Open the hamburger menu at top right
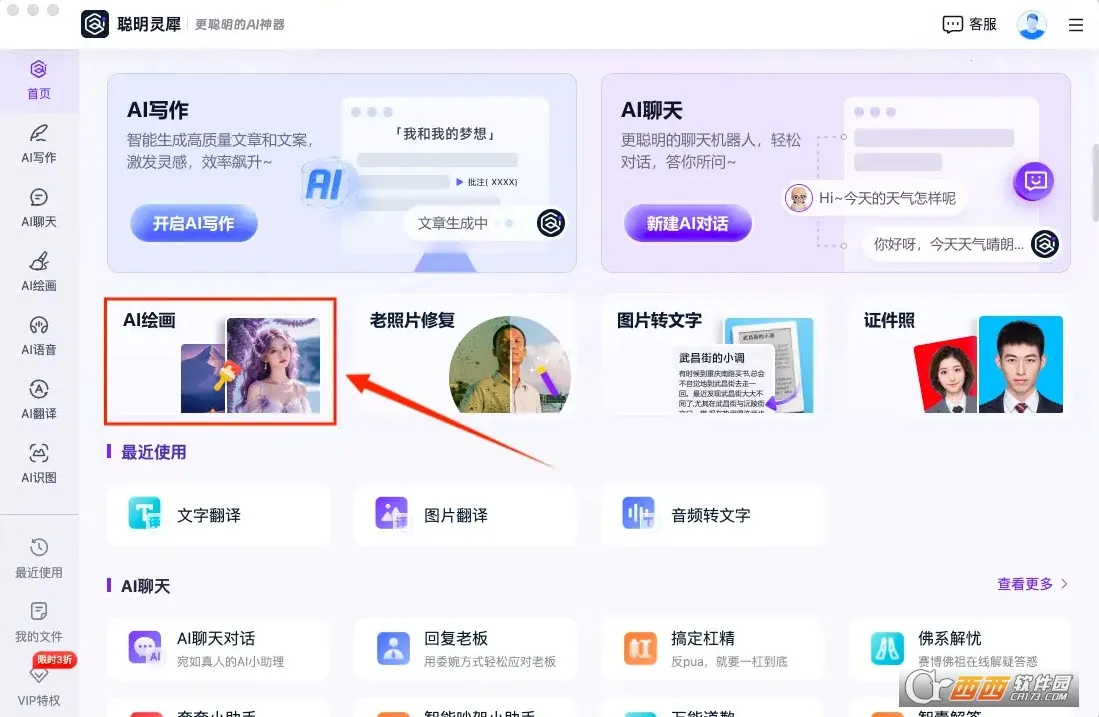 [1076, 25]
